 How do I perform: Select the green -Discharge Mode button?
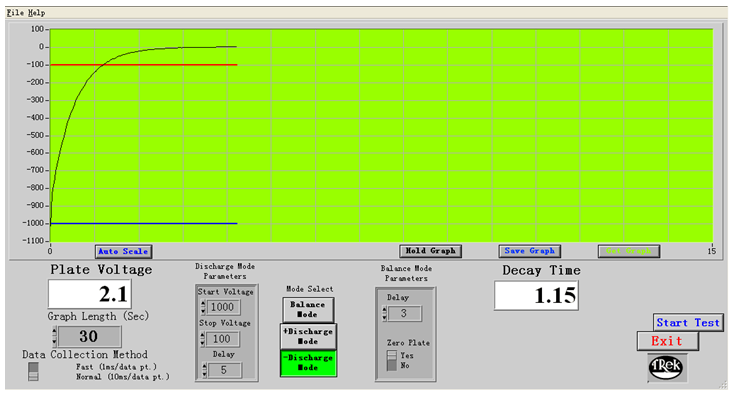(308, 363)
